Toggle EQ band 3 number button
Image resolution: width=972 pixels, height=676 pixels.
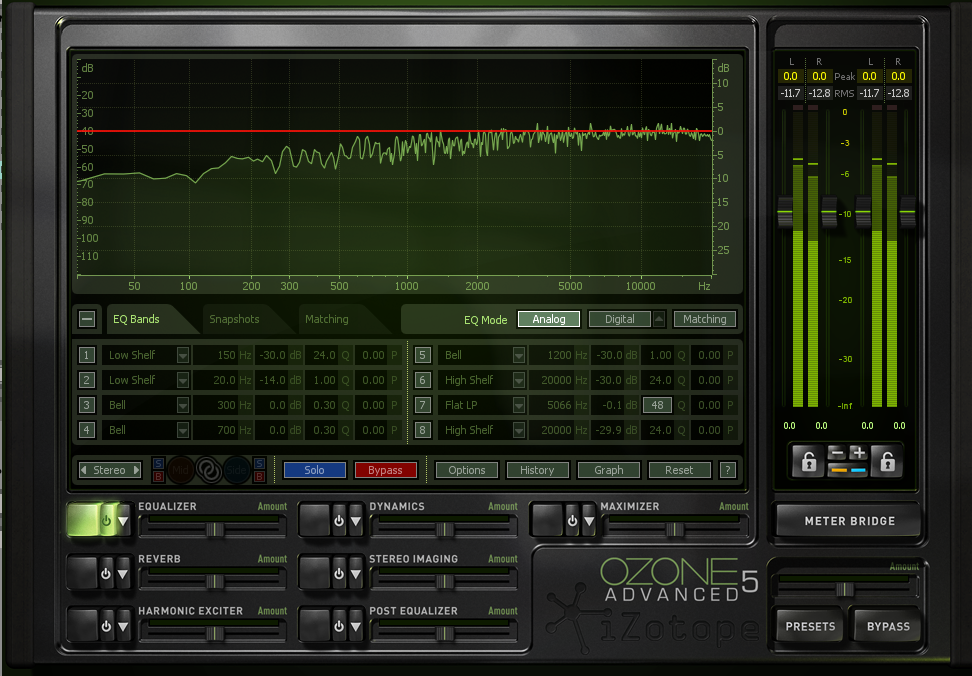click(x=87, y=405)
